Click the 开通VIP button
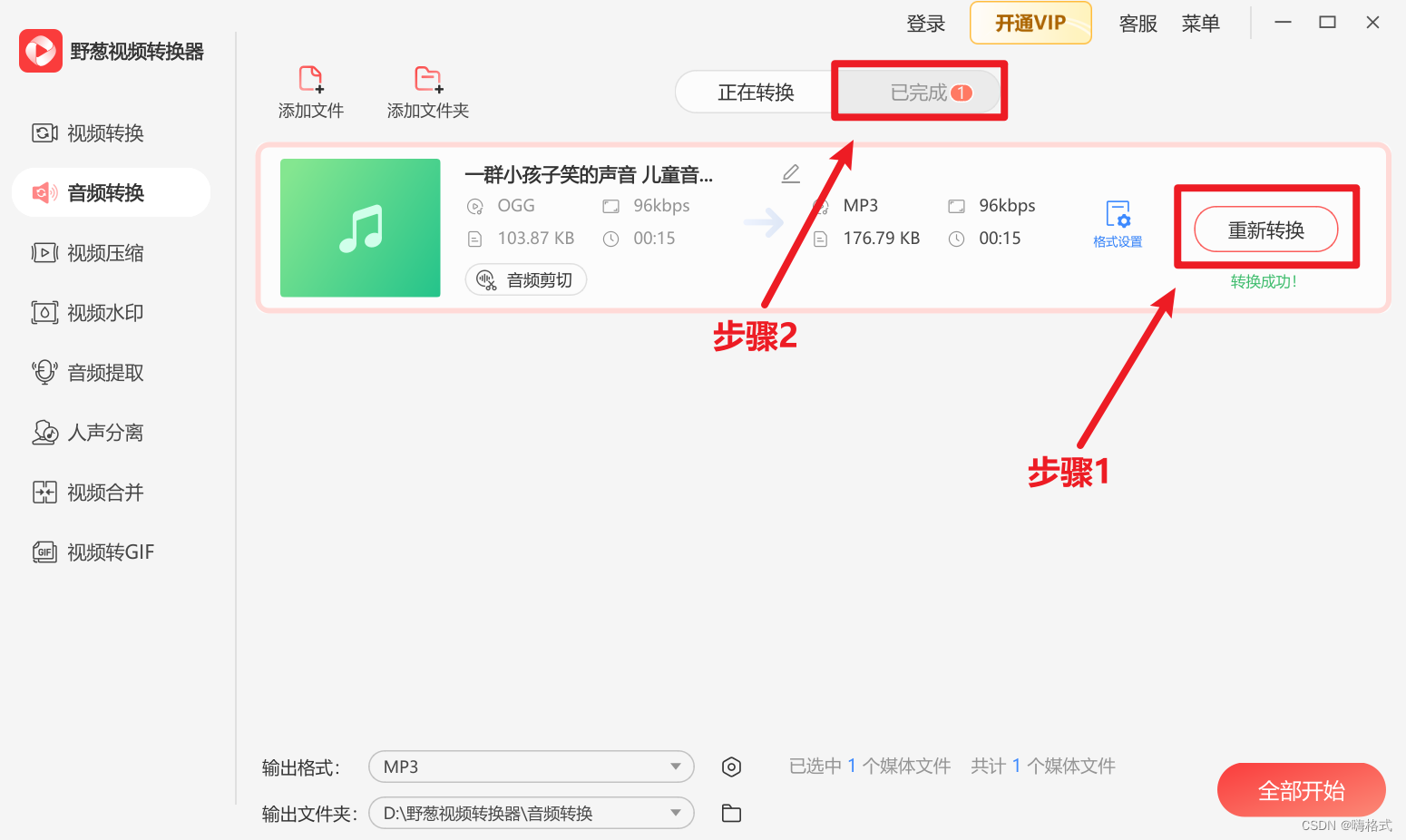Screen dimensions: 1406x840 (1030, 23)
